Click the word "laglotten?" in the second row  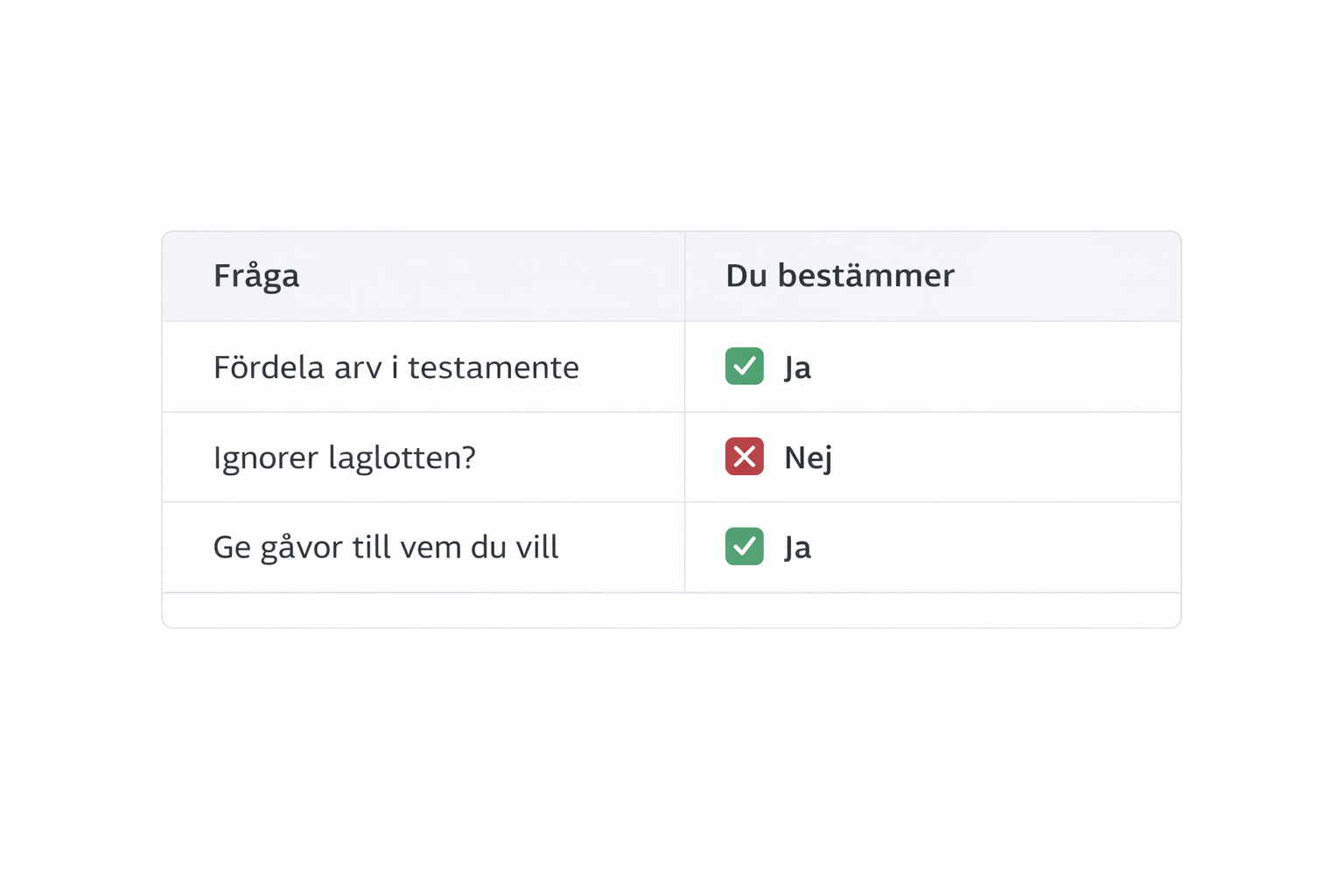coord(402,458)
